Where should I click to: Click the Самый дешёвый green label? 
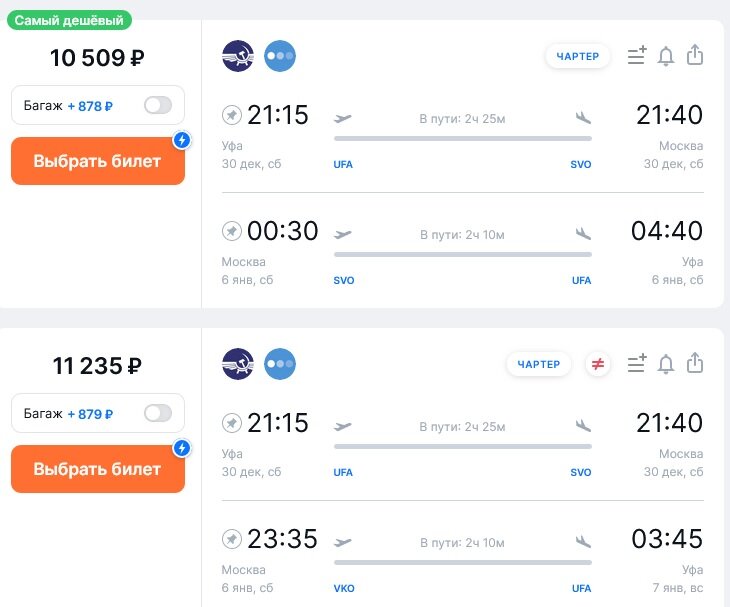coord(70,20)
